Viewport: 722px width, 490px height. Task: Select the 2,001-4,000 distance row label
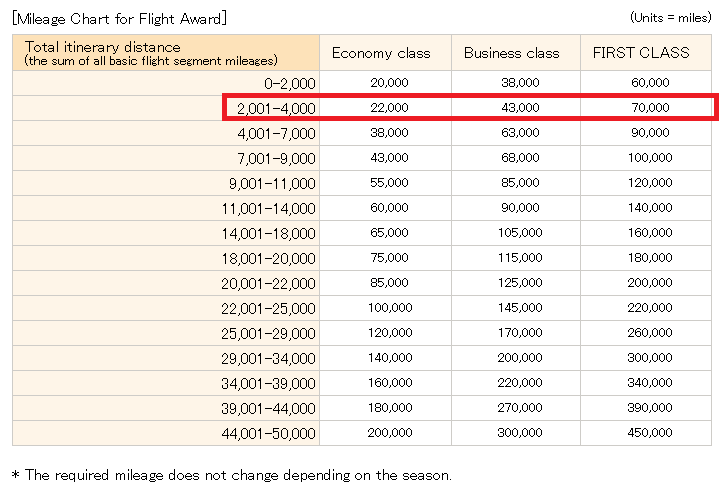pyautogui.click(x=277, y=107)
